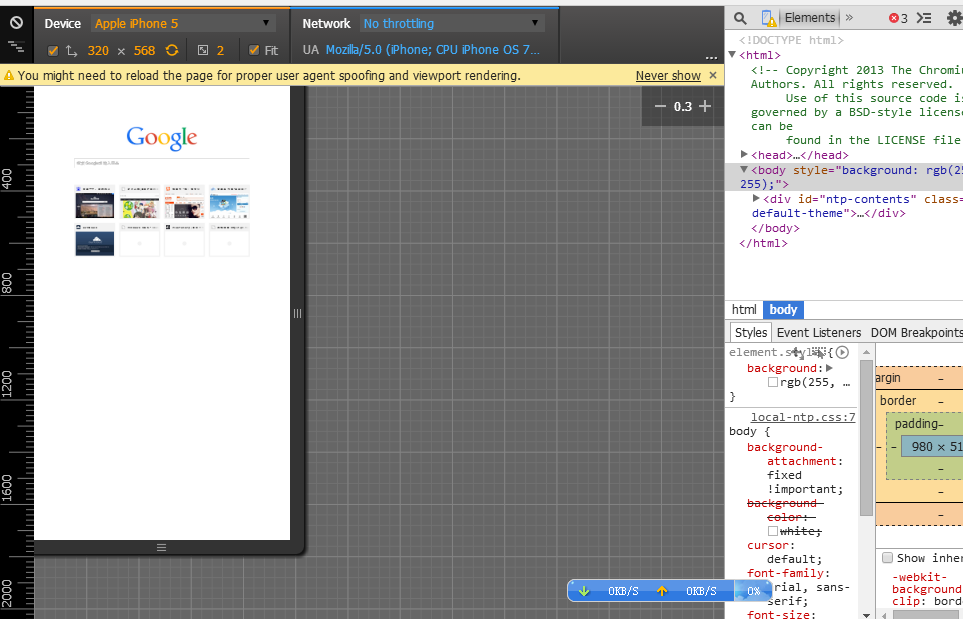Click the Google search box in emulated page
Screen dimensions: 963x619
(x=162, y=163)
